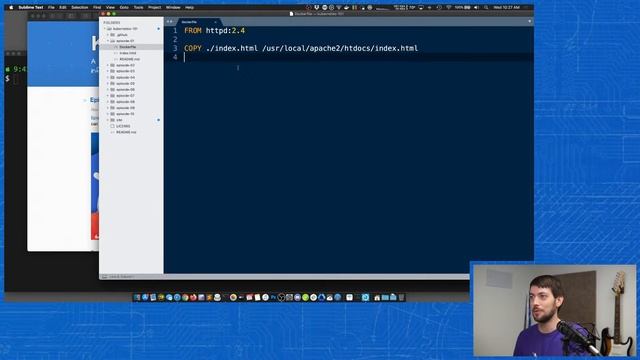Open the root README.md file in sidebar

tap(126, 132)
